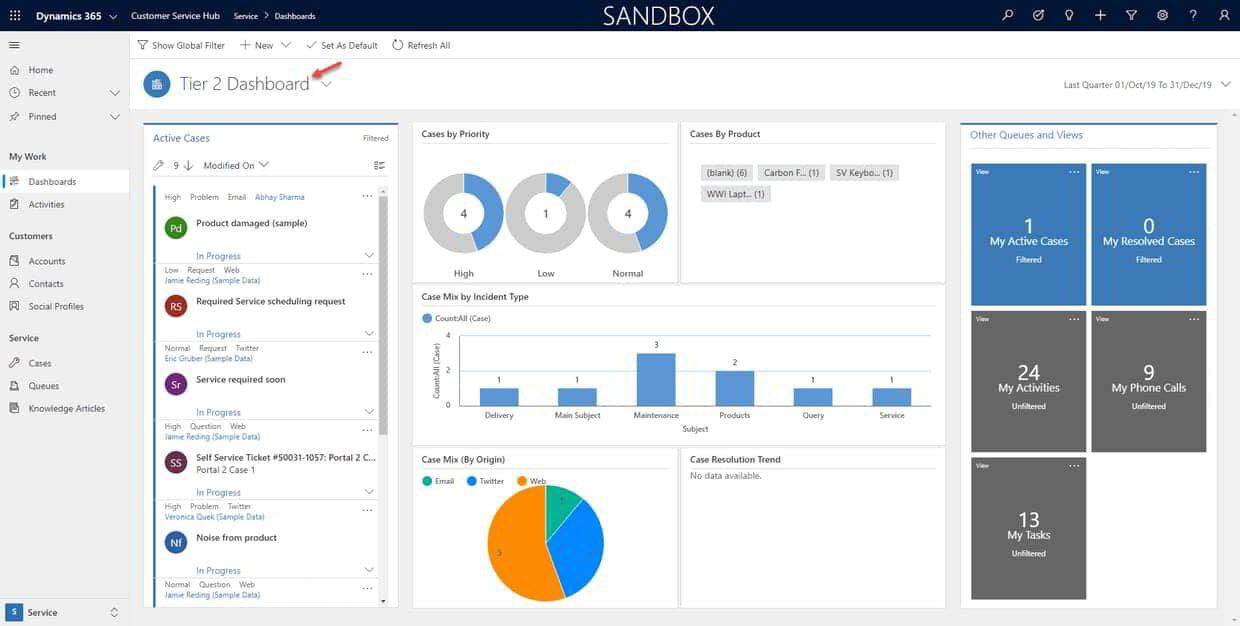Open advanced find funnel icon

pyautogui.click(x=1131, y=16)
